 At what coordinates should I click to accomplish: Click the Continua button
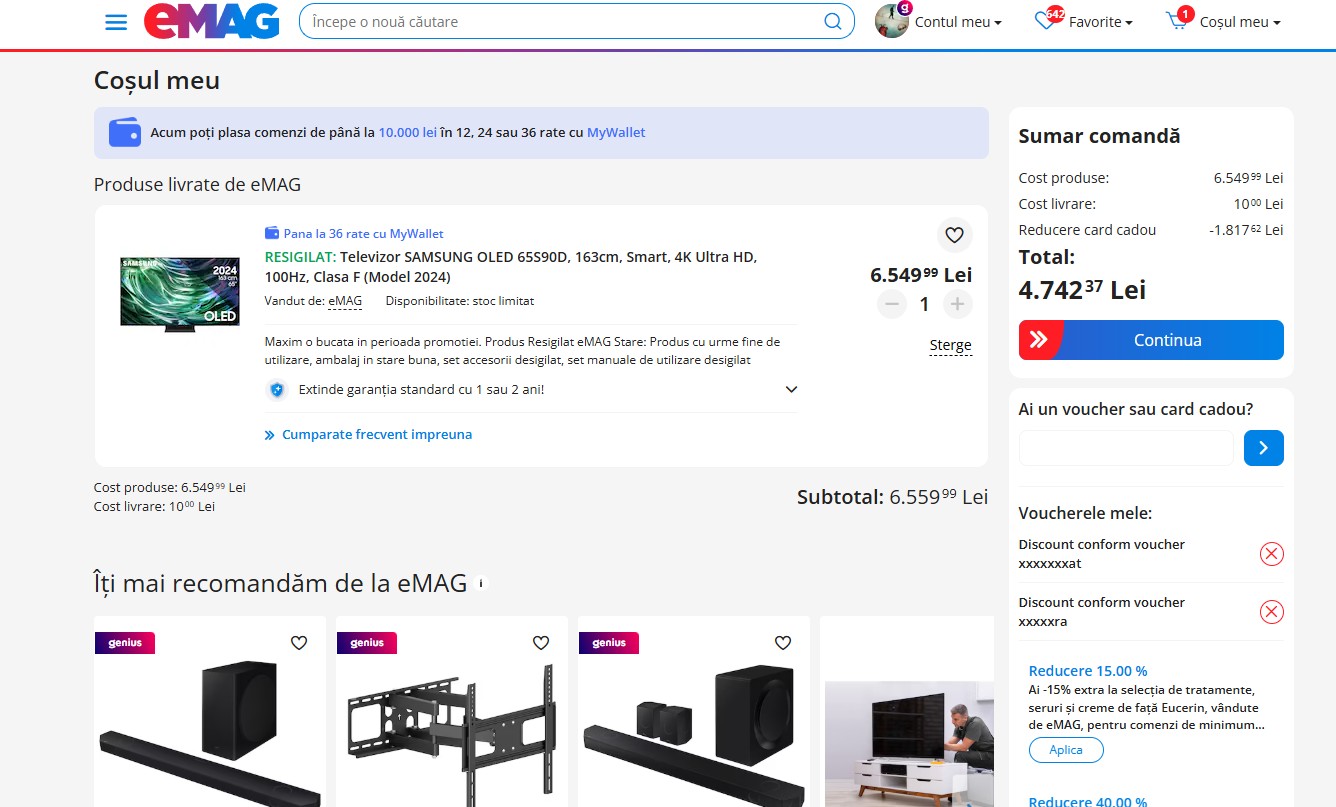click(x=1151, y=340)
